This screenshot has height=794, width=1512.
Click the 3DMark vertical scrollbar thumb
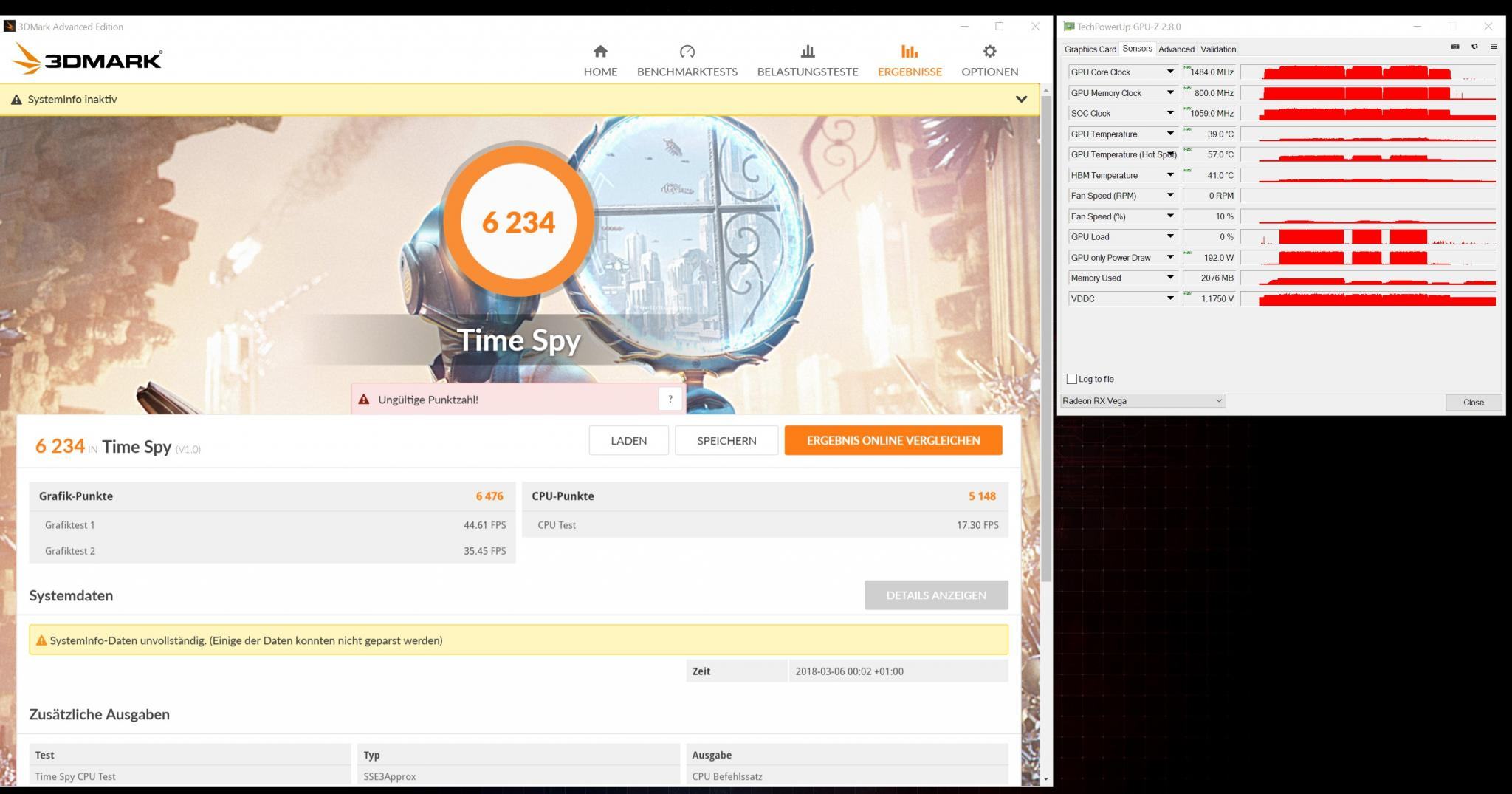click(1045, 337)
